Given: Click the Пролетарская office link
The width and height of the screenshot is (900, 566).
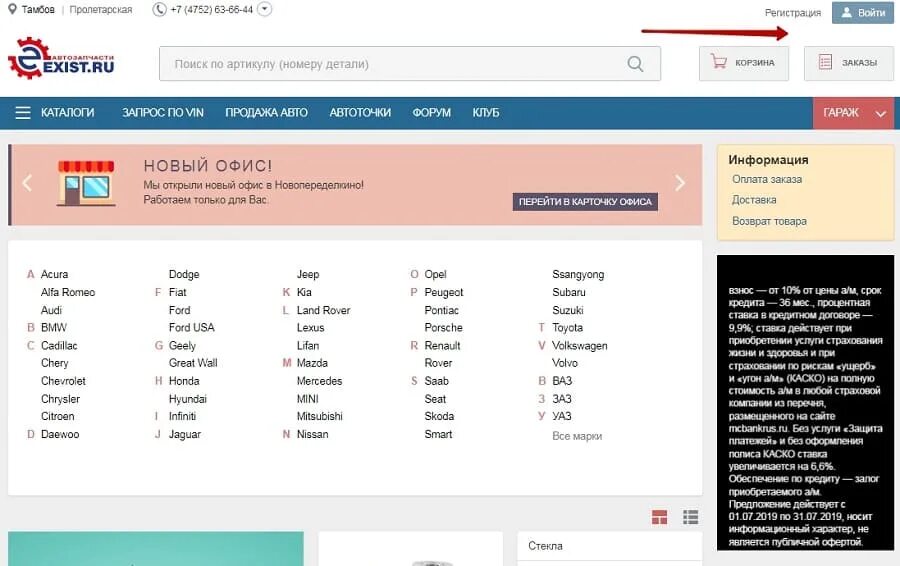Looking at the screenshot, I should [x=100, y=10].
